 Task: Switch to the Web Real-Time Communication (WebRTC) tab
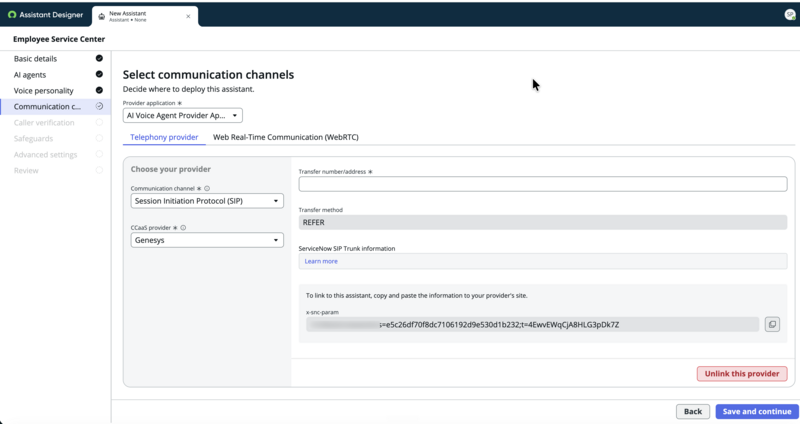pos(286,137)
